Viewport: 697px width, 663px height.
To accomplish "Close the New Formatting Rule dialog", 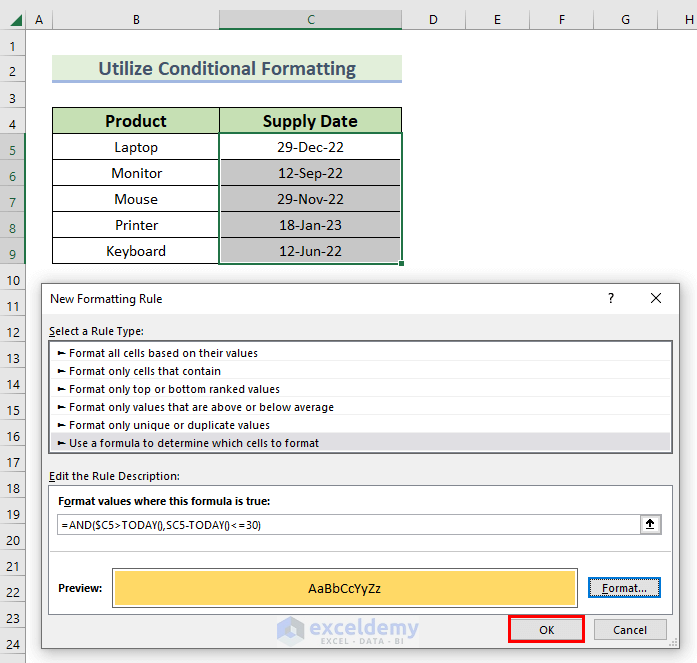I will pos(656,298).
